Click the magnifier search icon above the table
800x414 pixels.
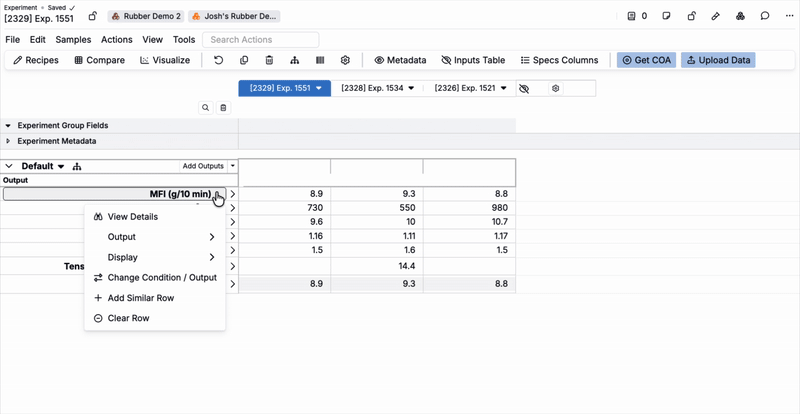[206, 108]
